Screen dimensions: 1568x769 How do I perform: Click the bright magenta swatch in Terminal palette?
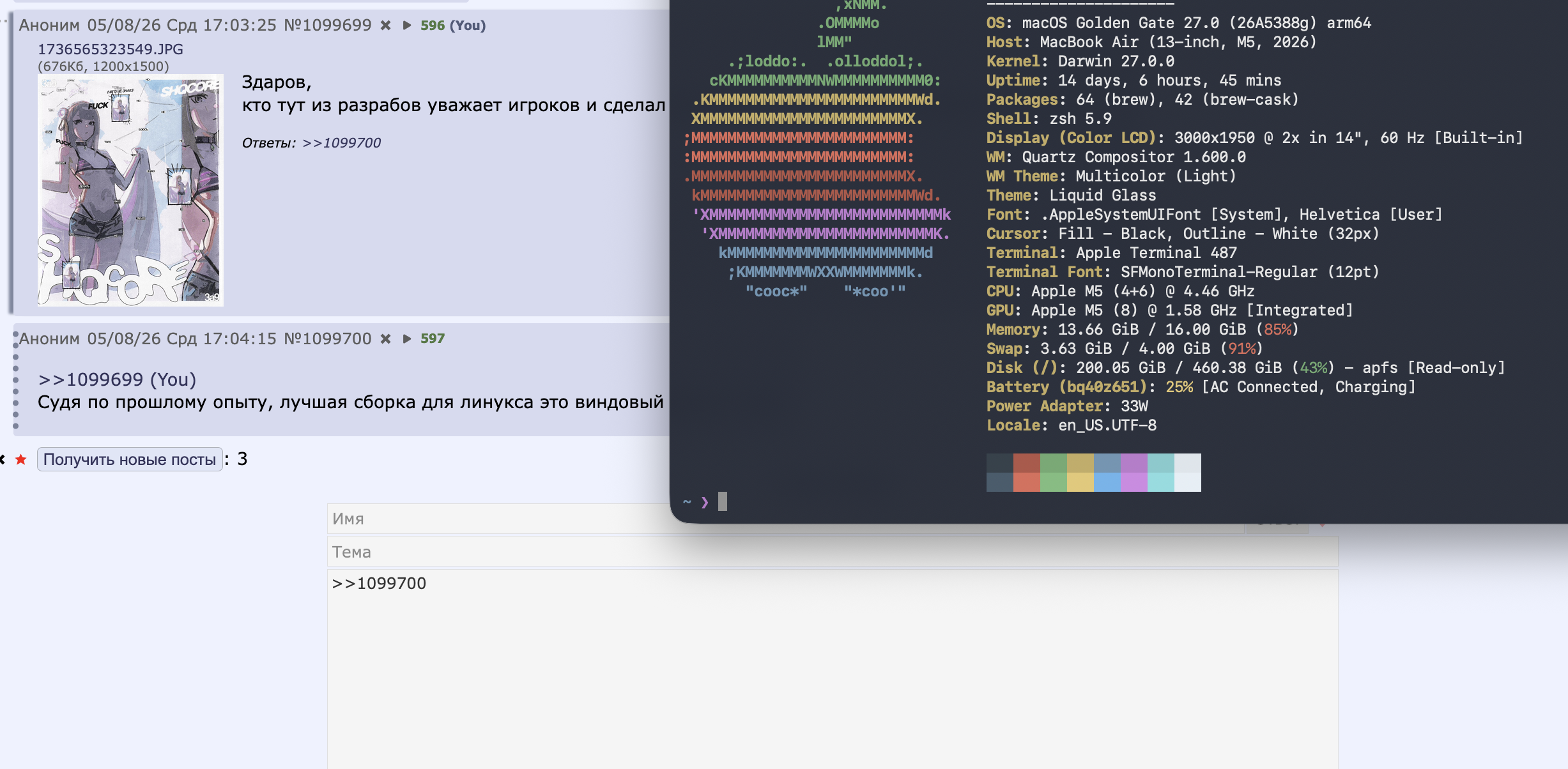click(x=1134, y=482)
